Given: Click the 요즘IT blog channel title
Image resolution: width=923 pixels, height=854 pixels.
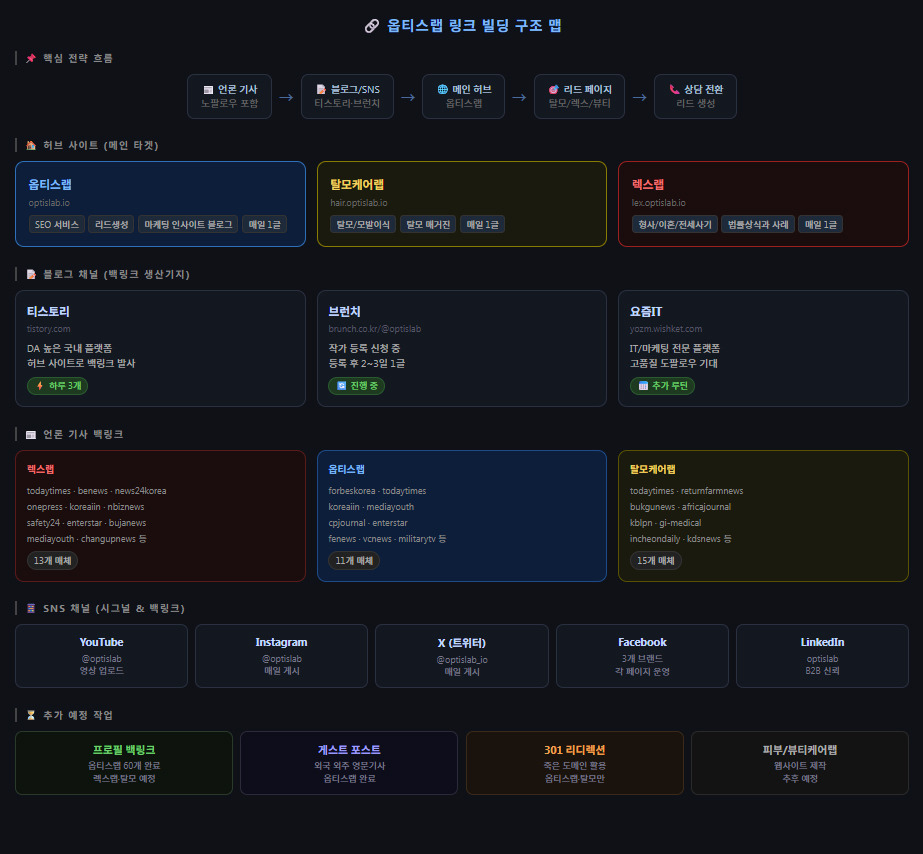Looking at the screenshot, I should (646, 311).
